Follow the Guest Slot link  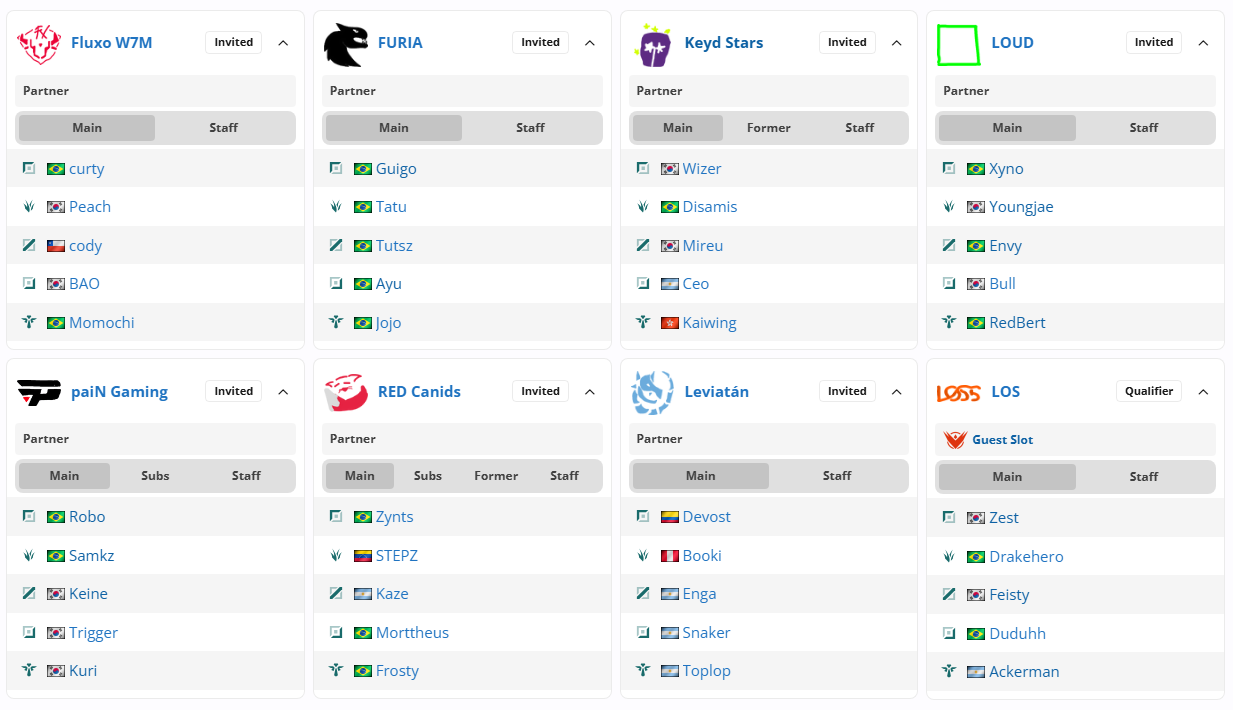(x=1003, y=440)
